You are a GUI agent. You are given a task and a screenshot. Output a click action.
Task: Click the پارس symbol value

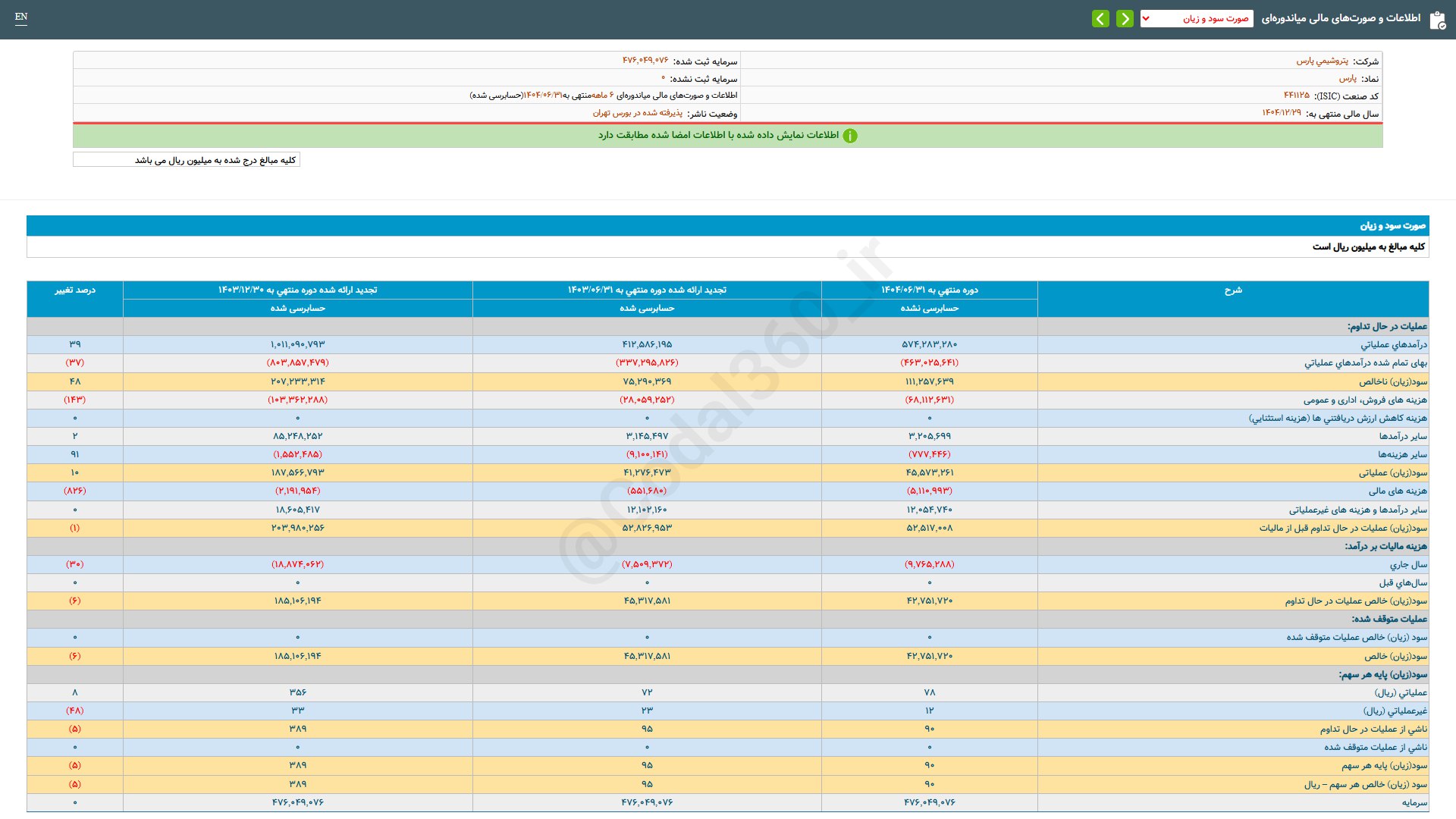tap(1348, 78)
